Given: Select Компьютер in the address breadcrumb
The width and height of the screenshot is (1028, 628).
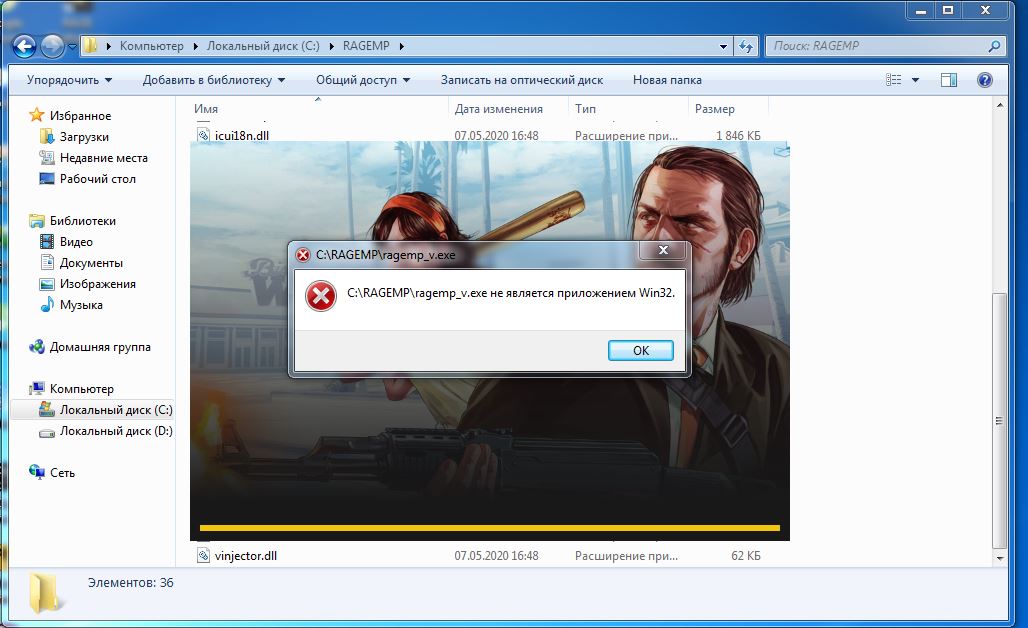Looking at the screenshot, I should (151, 46).
